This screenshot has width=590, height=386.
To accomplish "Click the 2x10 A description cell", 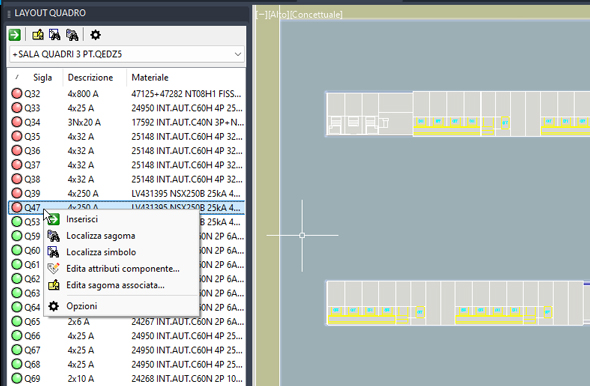I will 81,378.
